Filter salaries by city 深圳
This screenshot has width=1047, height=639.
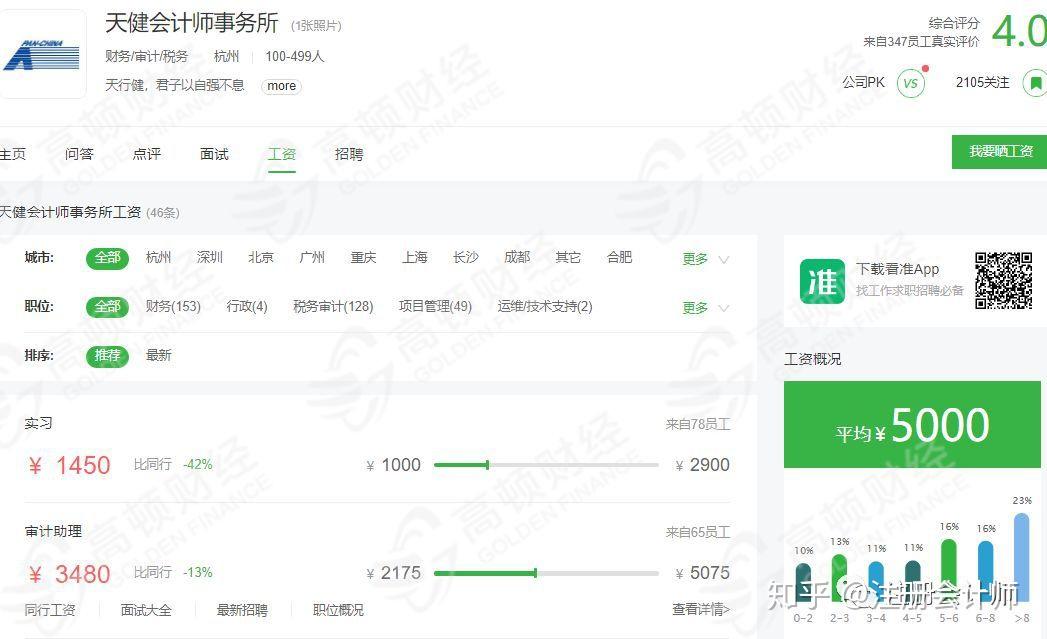pos(210,258)
